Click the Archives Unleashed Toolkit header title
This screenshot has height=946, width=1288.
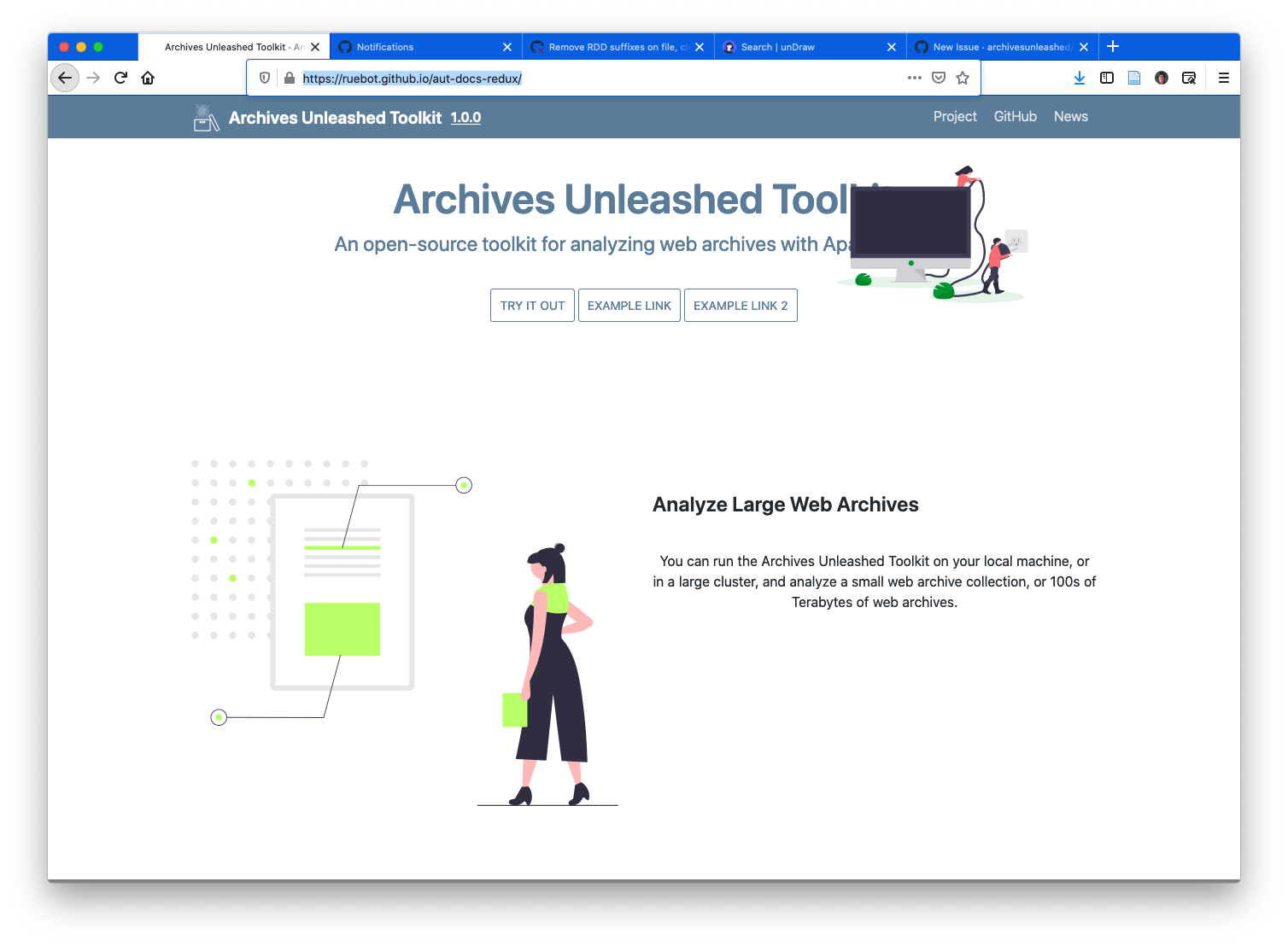point(335,118)
